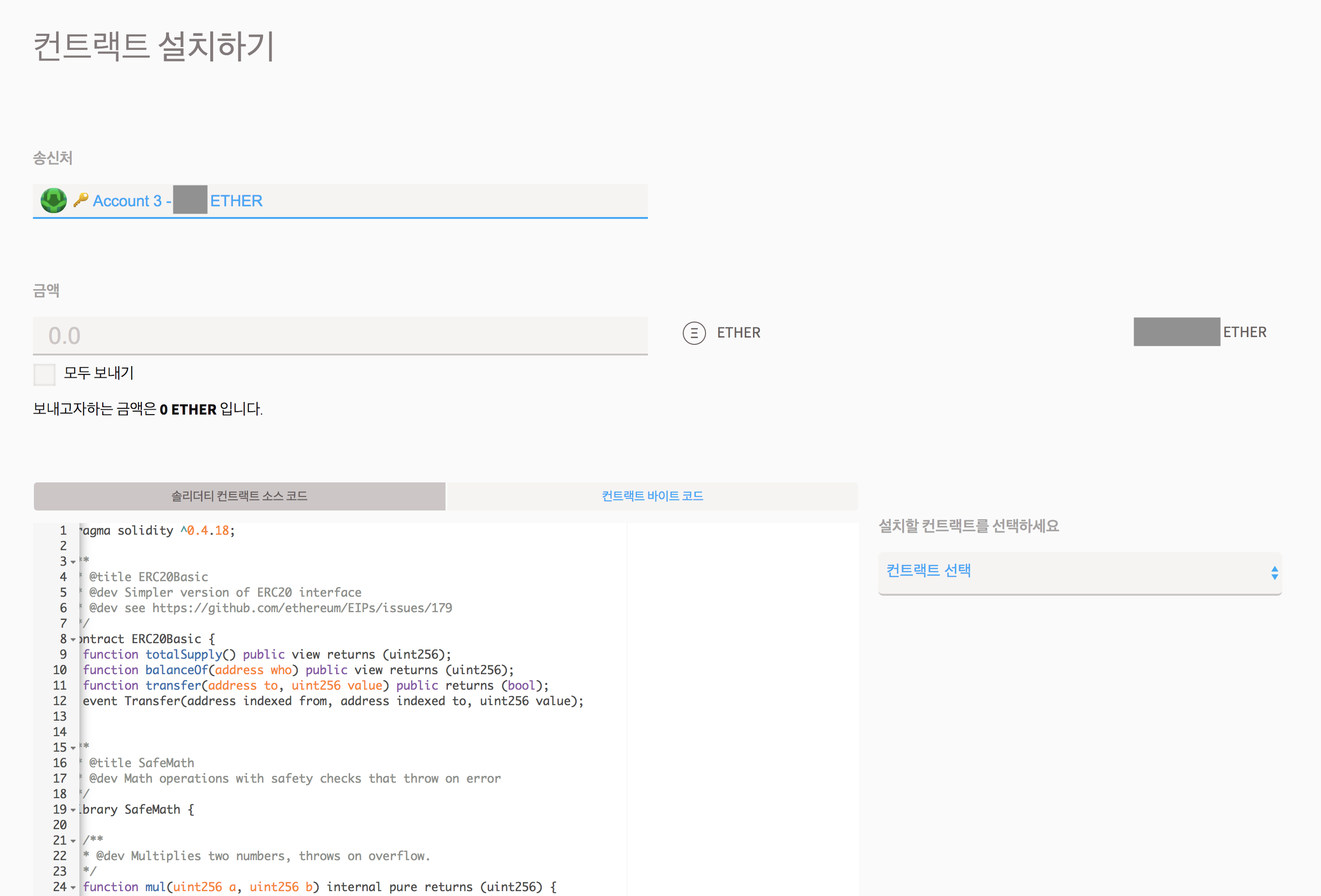
Task: Collapse library SafeMath fold at line 19
Action: click(73, 810)
